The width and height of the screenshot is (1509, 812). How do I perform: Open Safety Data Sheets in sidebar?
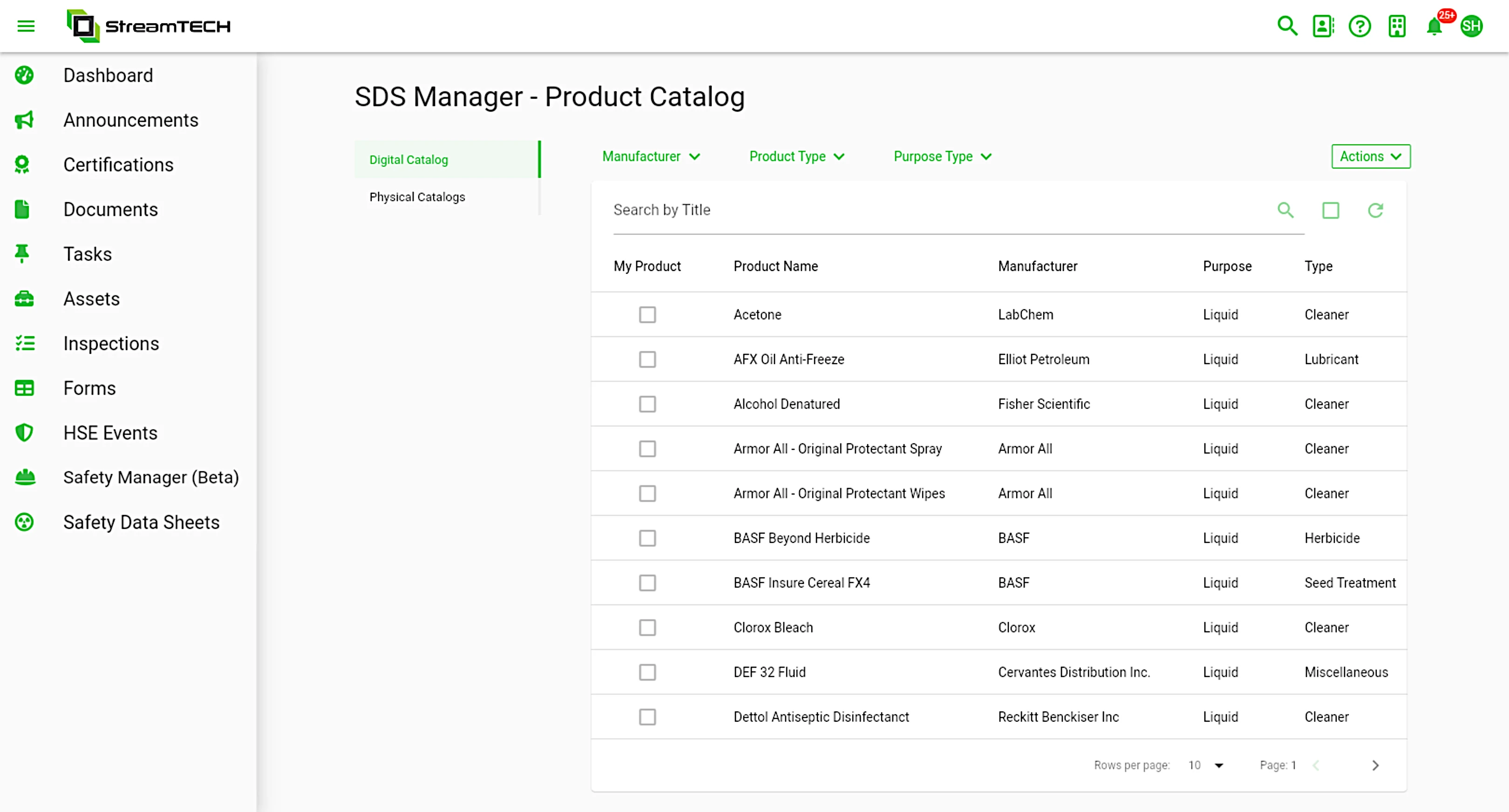coord(141,522)
